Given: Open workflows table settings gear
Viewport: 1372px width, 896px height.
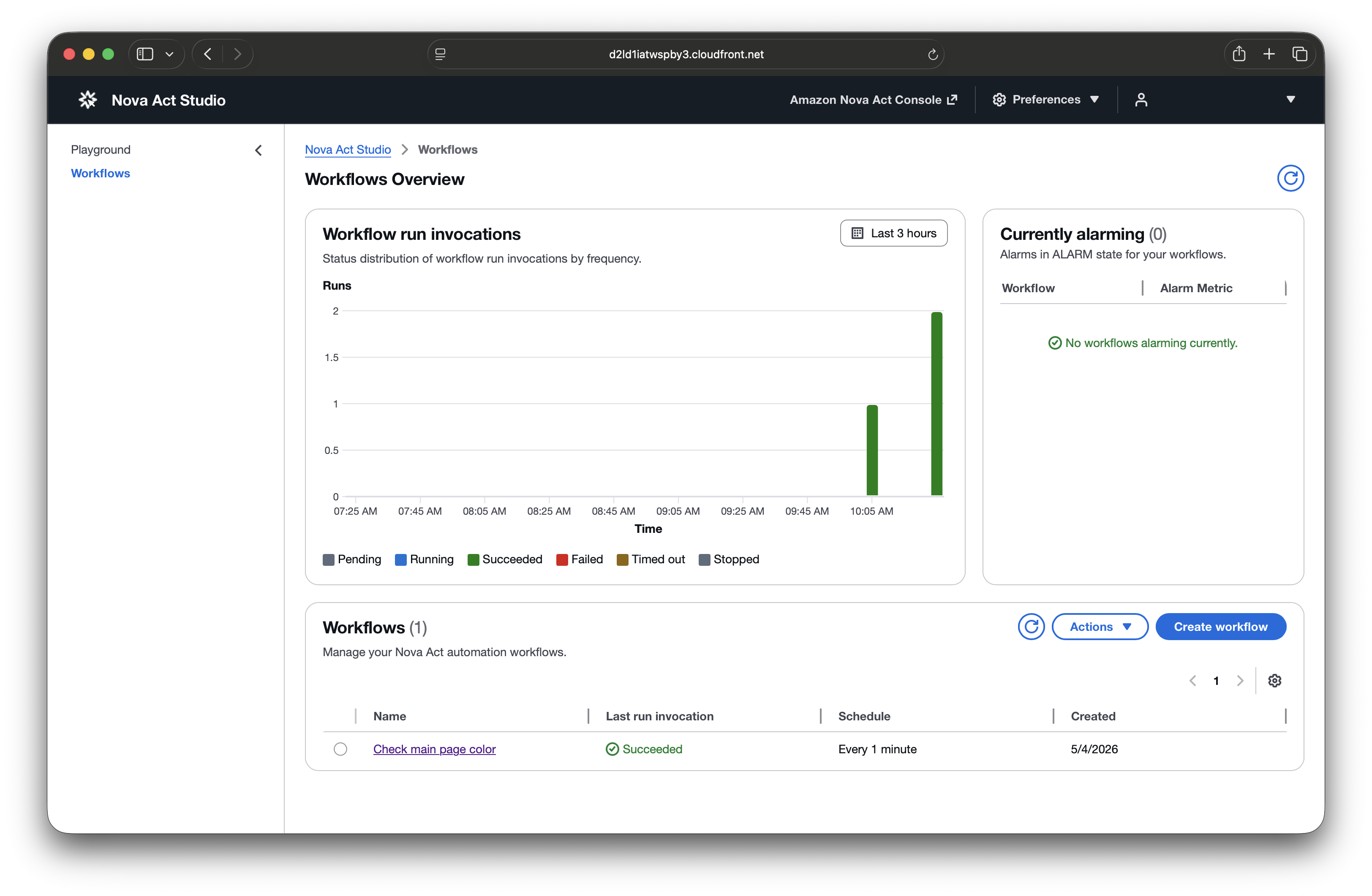Looking at the screenshot, I should tap(1274, 681).
